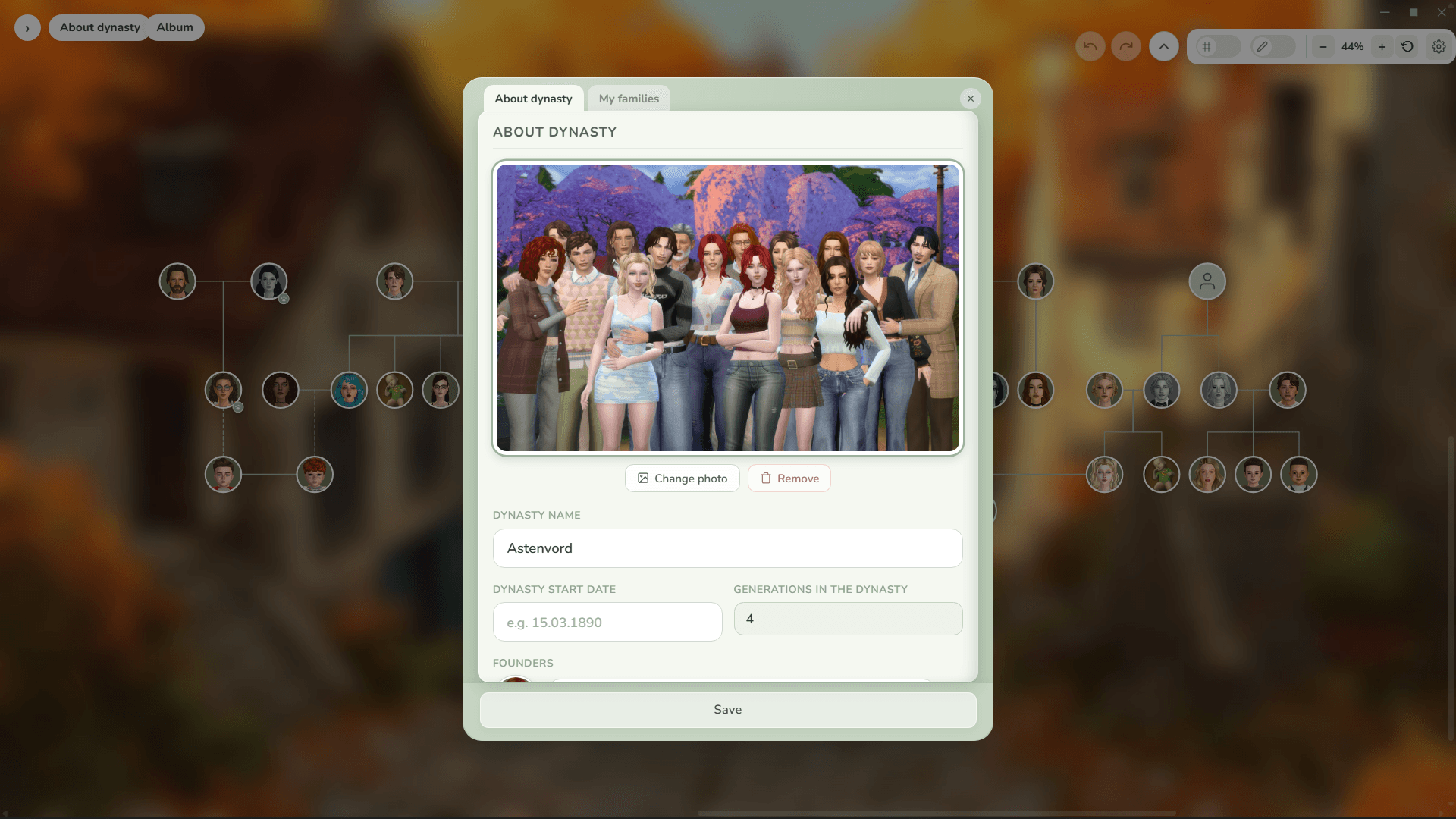
Task: Switch to My families tab
Action: (629, 99)
